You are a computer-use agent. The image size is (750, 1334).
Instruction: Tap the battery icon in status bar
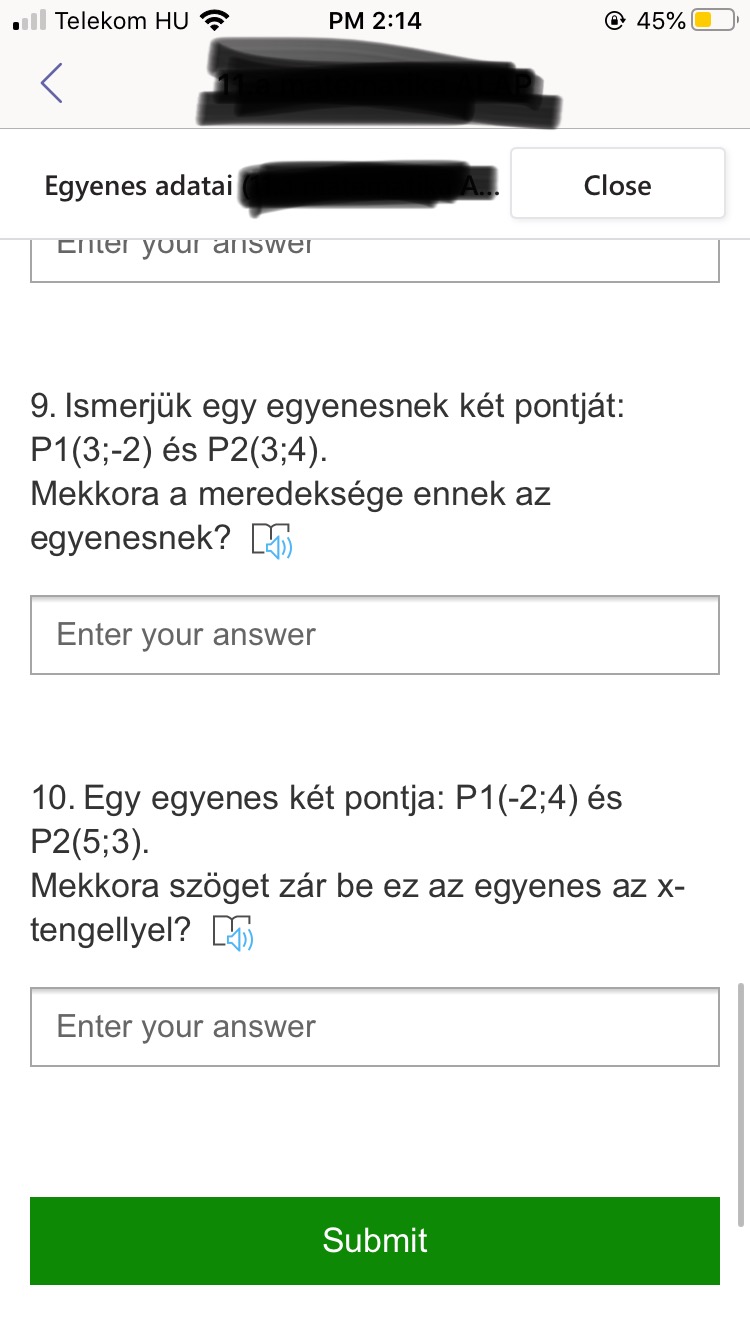pos(714,21)
